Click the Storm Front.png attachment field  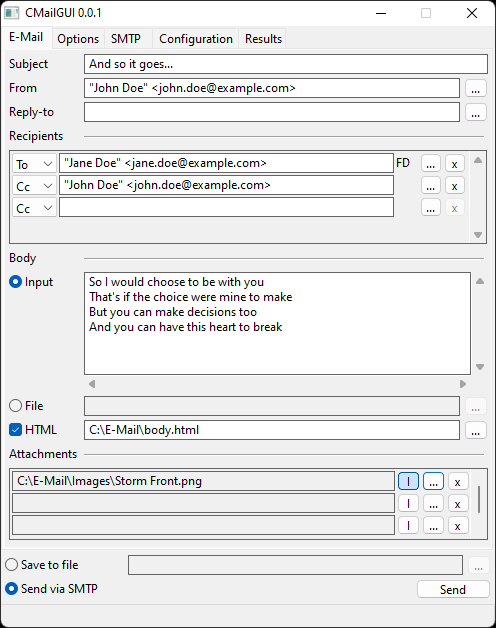(204, 481)
